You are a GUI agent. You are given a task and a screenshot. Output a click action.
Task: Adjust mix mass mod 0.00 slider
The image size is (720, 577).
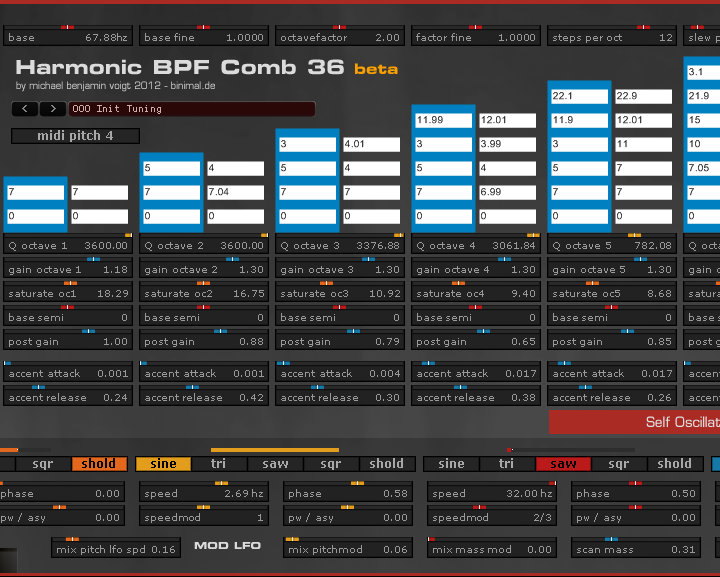click(x=492, y=548)
